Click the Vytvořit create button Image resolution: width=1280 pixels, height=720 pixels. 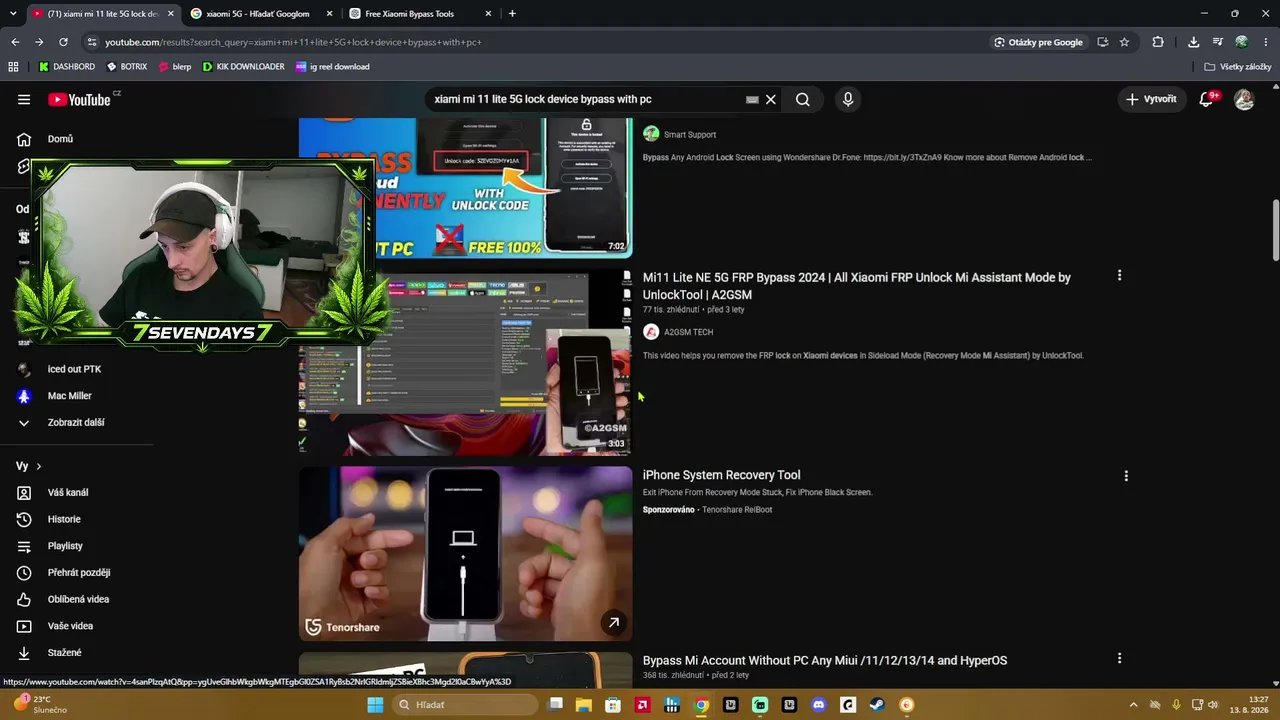click(1151, 99)
